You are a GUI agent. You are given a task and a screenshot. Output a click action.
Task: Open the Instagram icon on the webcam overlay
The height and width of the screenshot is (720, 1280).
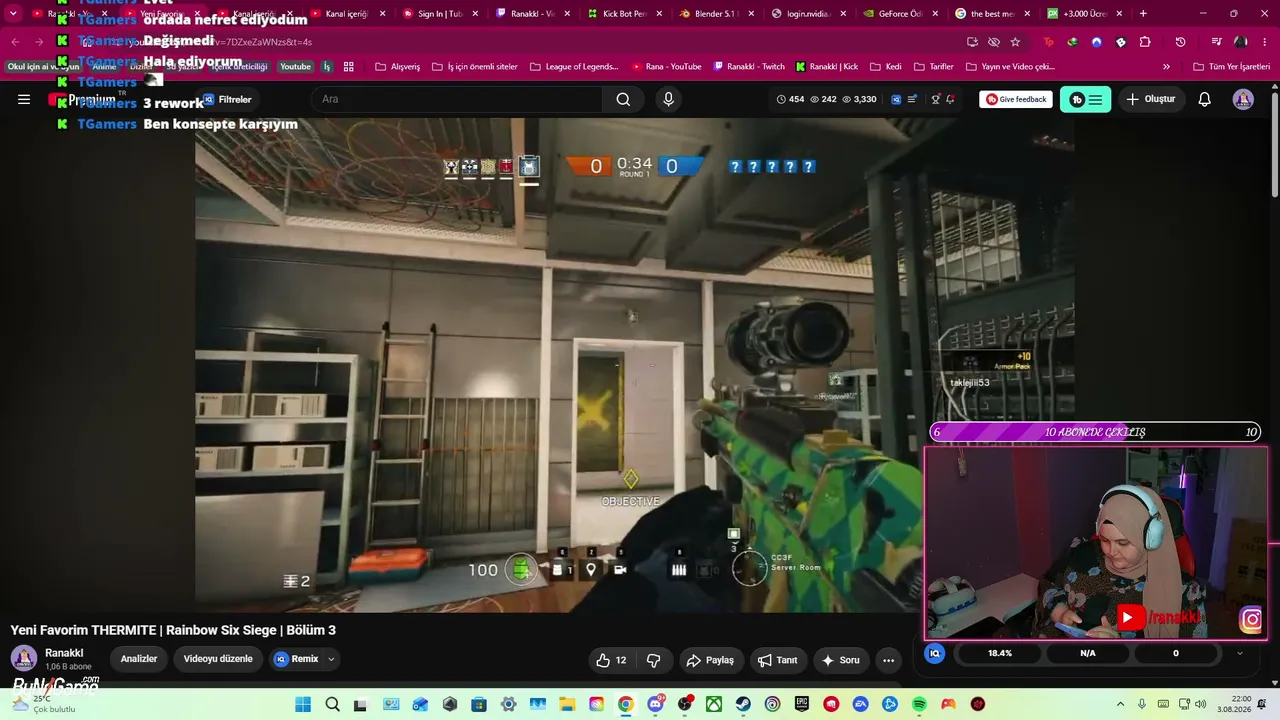(x=1251, y=620)
